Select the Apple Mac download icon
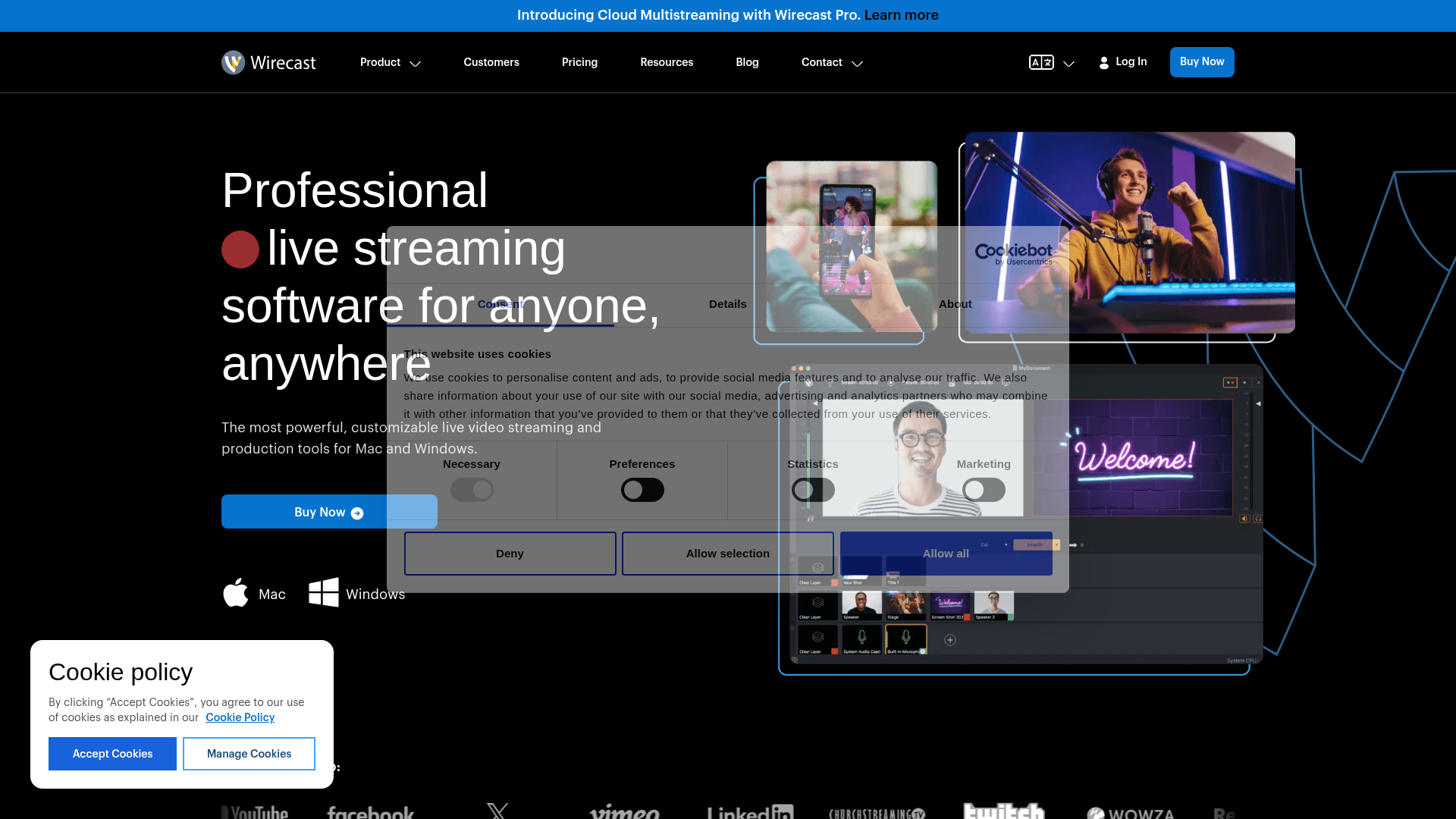 pos(236,593)
